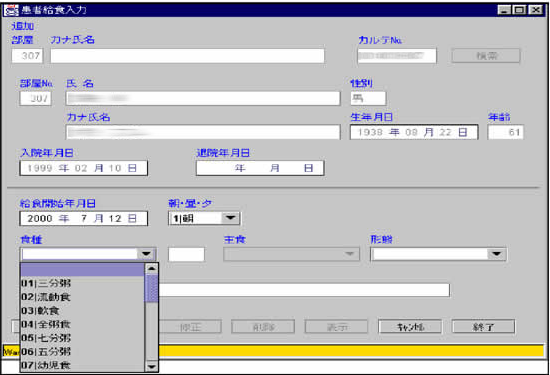Select 01|三分粥 from the food type list
This screenshot has height=375, width=550.
coord(82,283)
